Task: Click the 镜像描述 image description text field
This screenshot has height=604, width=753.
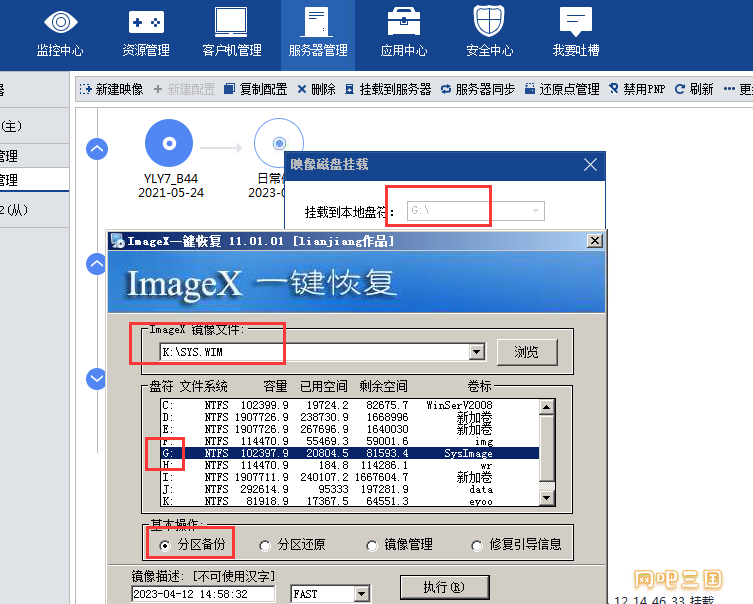Action: tap(203, 594)
